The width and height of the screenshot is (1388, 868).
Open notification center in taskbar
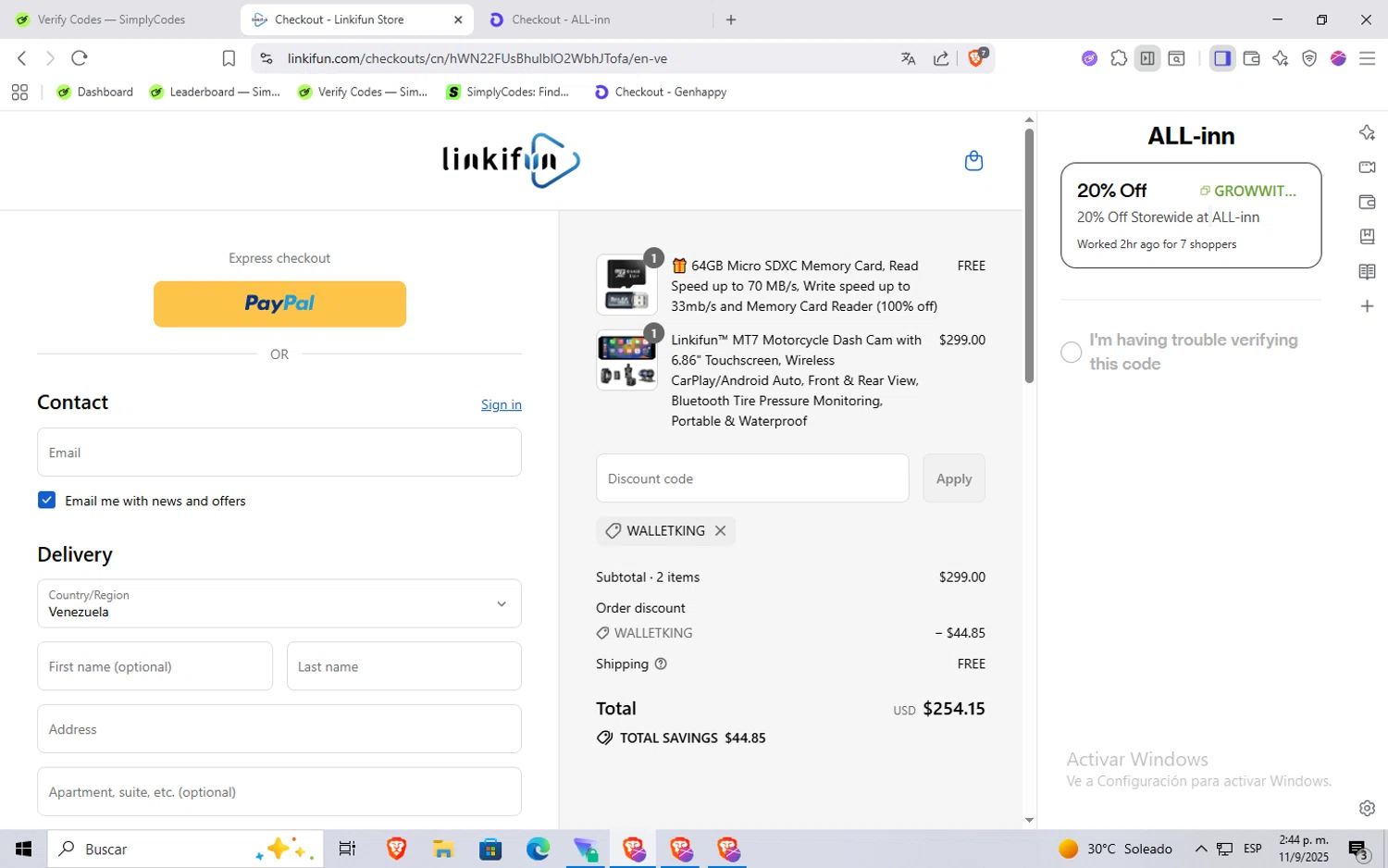1358,849
